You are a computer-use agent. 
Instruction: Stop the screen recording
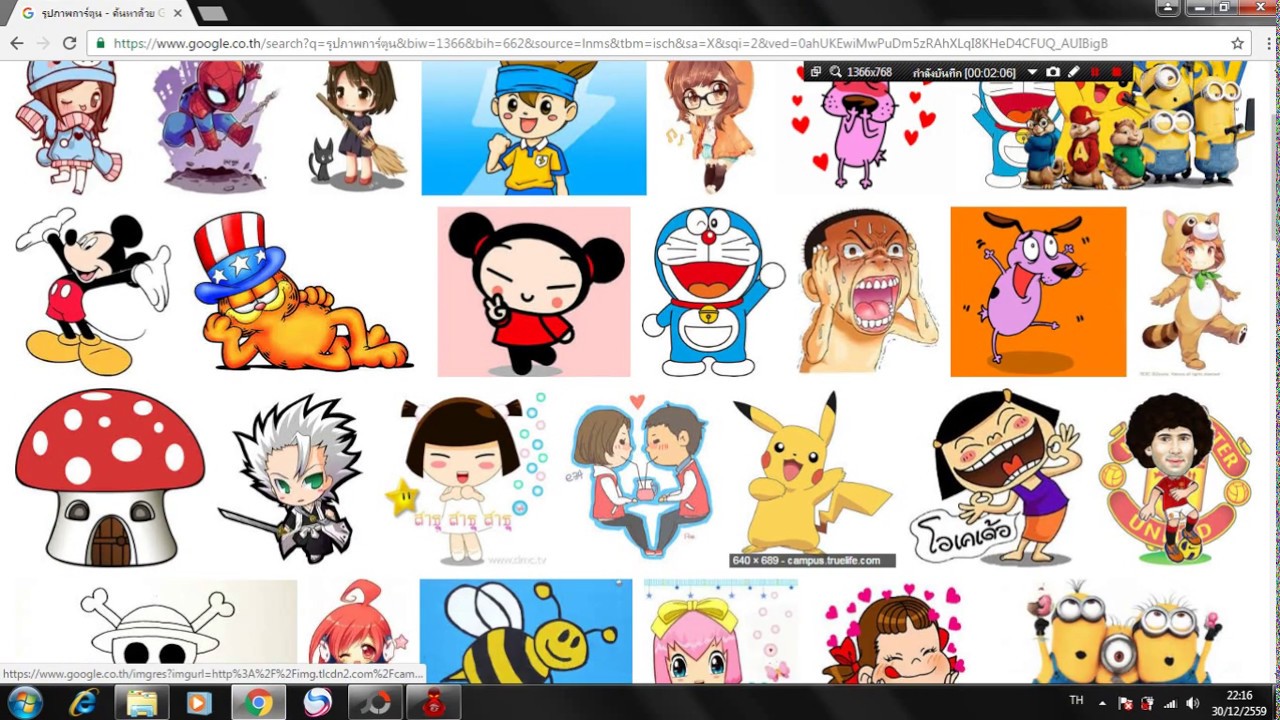(x=1116, y=72)
